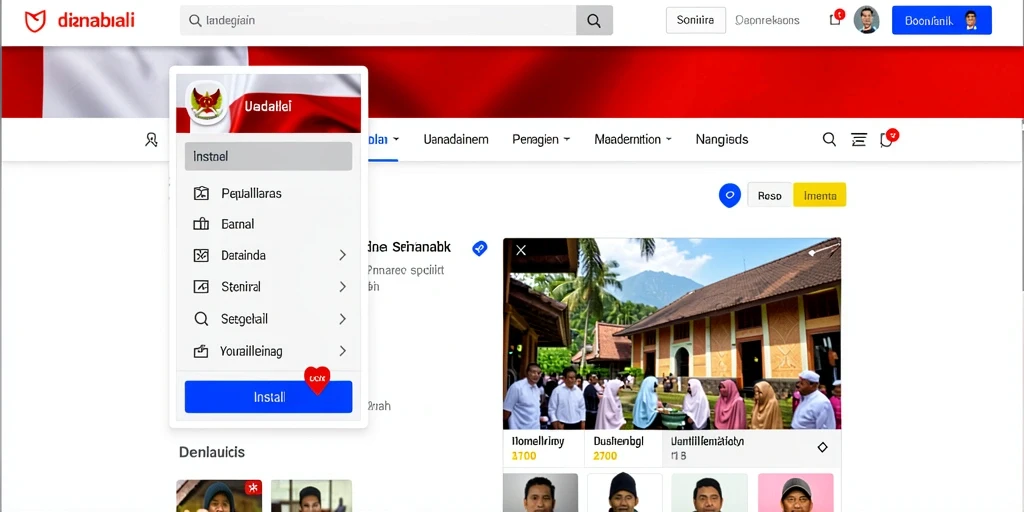Viewport: 1024px width, 512px height.
Task: Select the Earnal menu entry
Action: [x=268, y=224]
